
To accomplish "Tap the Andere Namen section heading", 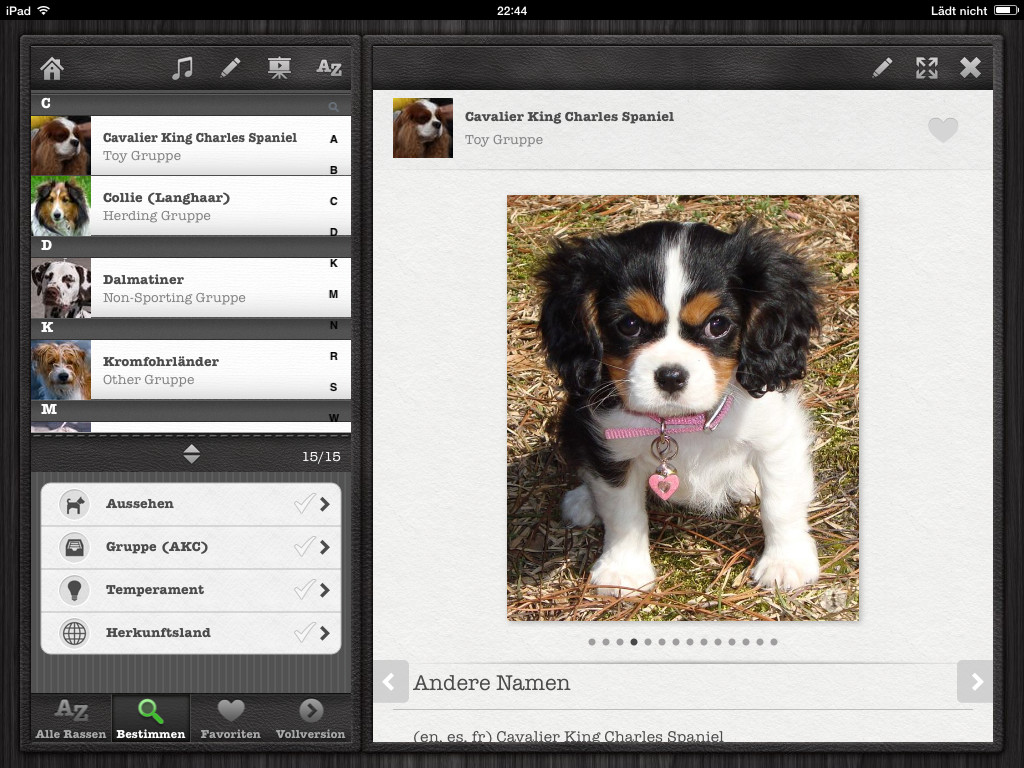I will [x=492, y=682].
